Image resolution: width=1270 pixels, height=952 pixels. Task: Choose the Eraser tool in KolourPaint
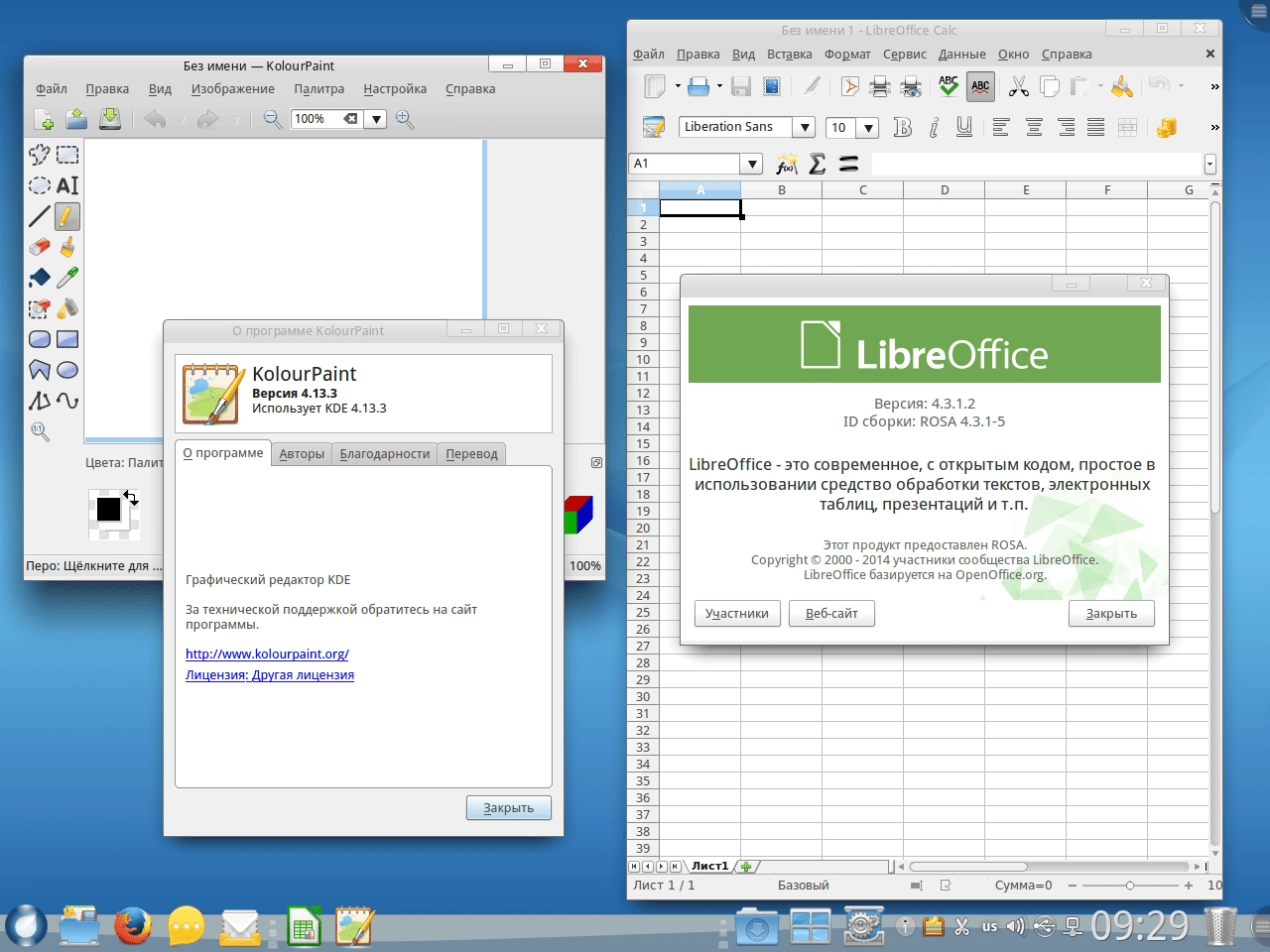coord(39,247)
